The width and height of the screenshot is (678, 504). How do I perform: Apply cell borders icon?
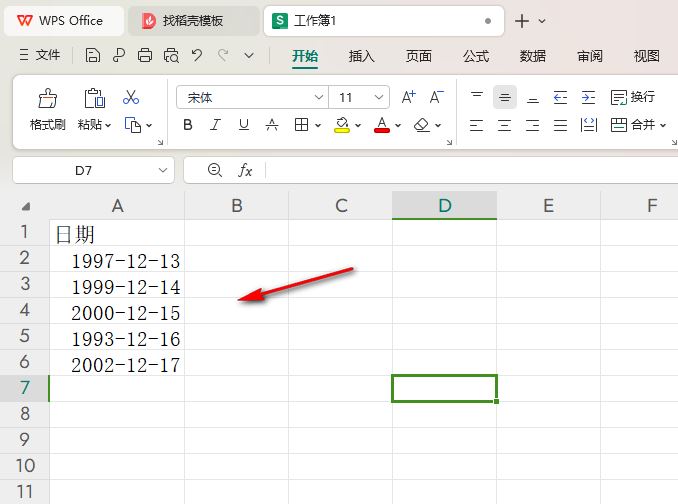pyautogui.click(x=301, y=125)
